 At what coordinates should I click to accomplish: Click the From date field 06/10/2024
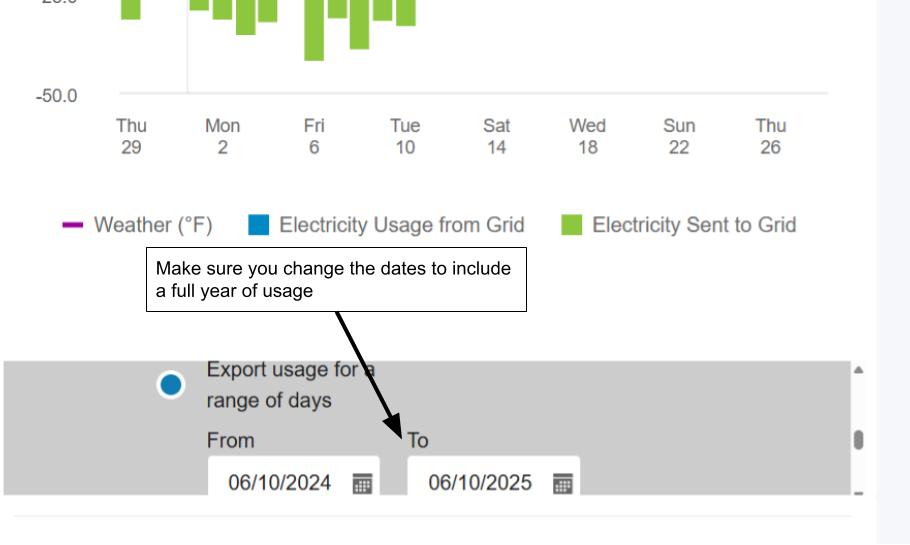pos(294,476)
